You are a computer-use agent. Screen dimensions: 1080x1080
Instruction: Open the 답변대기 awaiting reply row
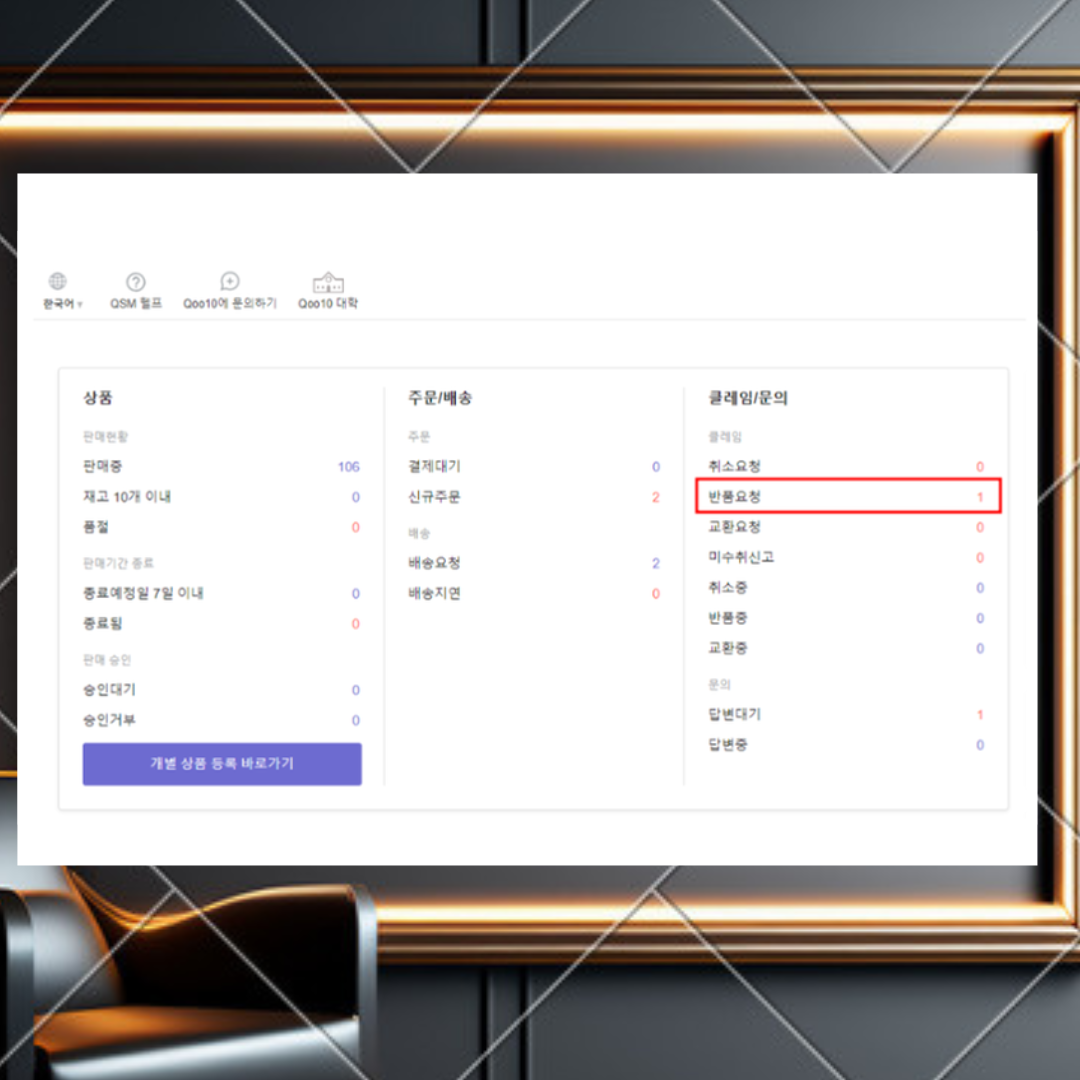847,714
